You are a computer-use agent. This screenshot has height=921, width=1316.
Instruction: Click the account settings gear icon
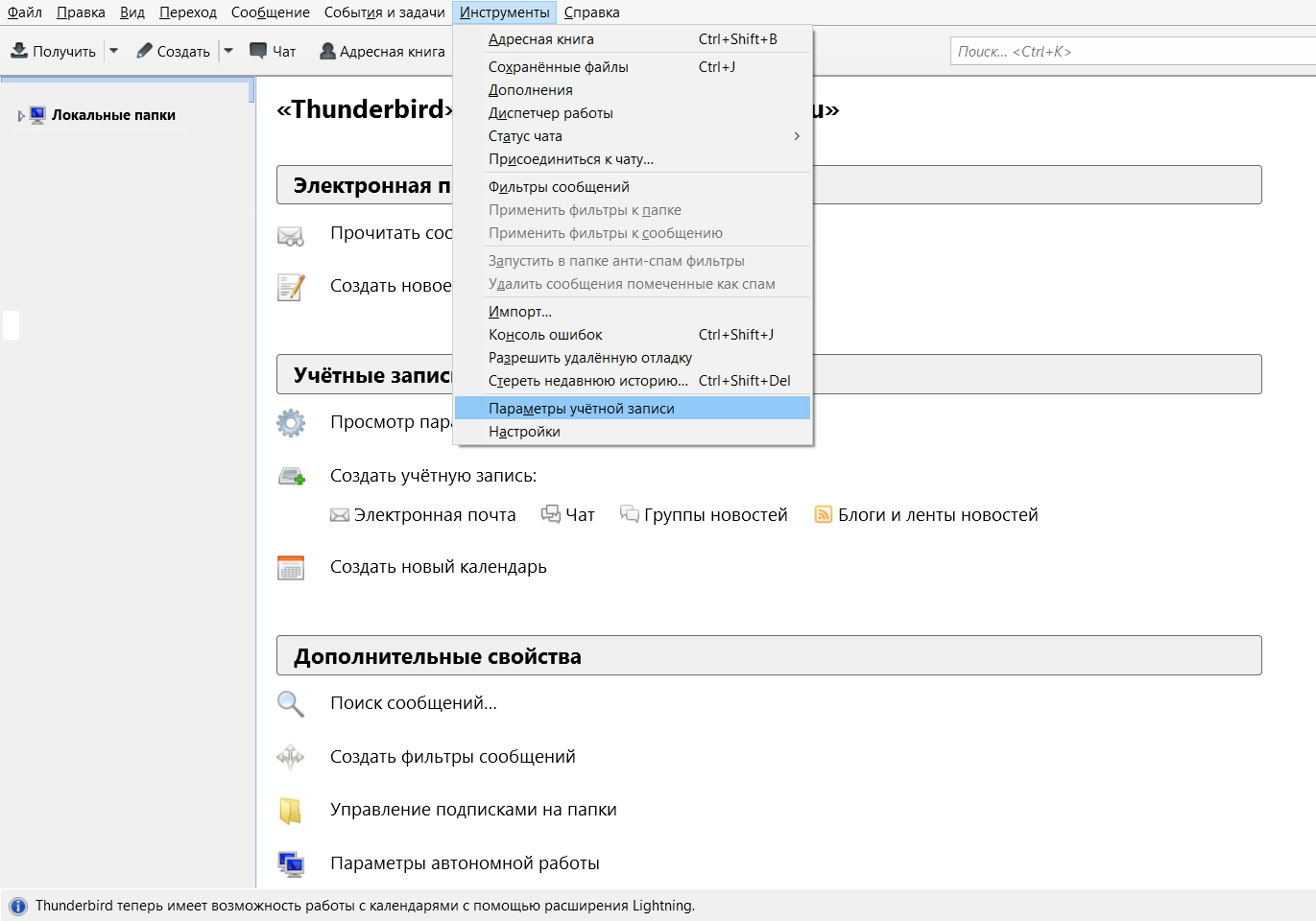(x=291, y=423)
